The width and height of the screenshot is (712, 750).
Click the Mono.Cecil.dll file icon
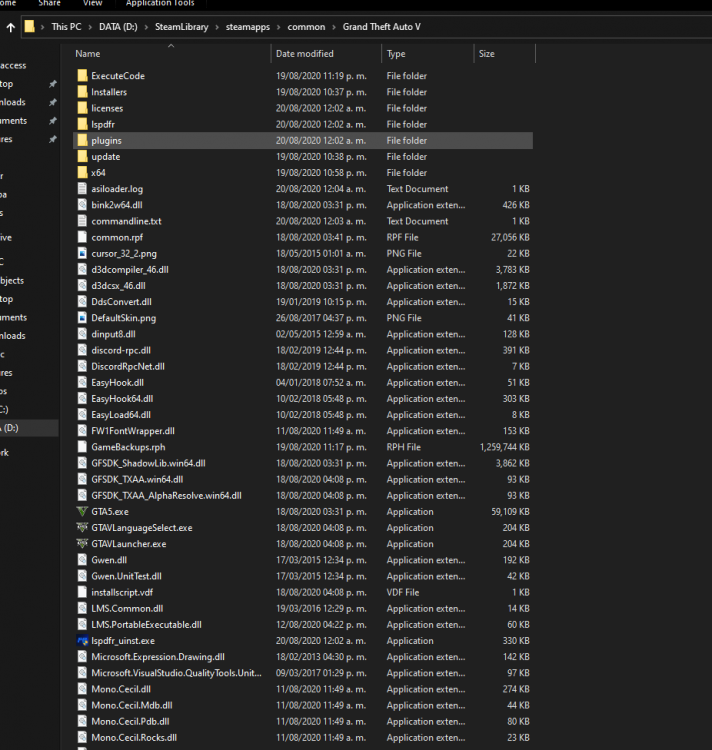[82, 689]
